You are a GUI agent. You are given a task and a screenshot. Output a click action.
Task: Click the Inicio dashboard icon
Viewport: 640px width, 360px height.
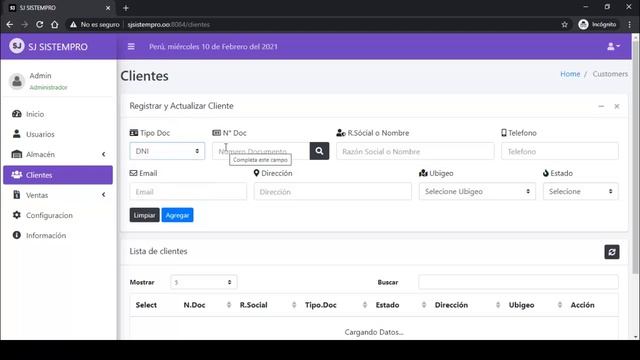click(x=17, y=114)
